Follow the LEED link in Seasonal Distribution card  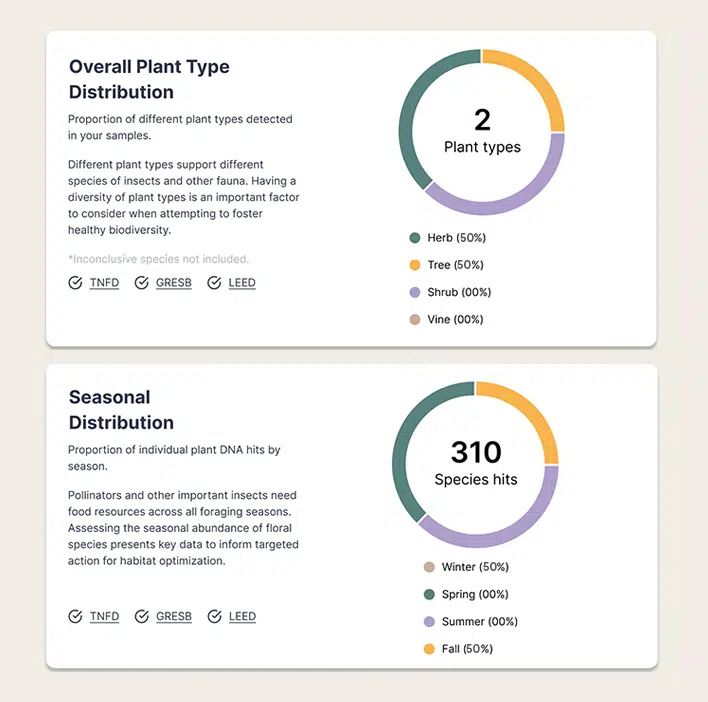pyautogui.click(x=242, y=616)
